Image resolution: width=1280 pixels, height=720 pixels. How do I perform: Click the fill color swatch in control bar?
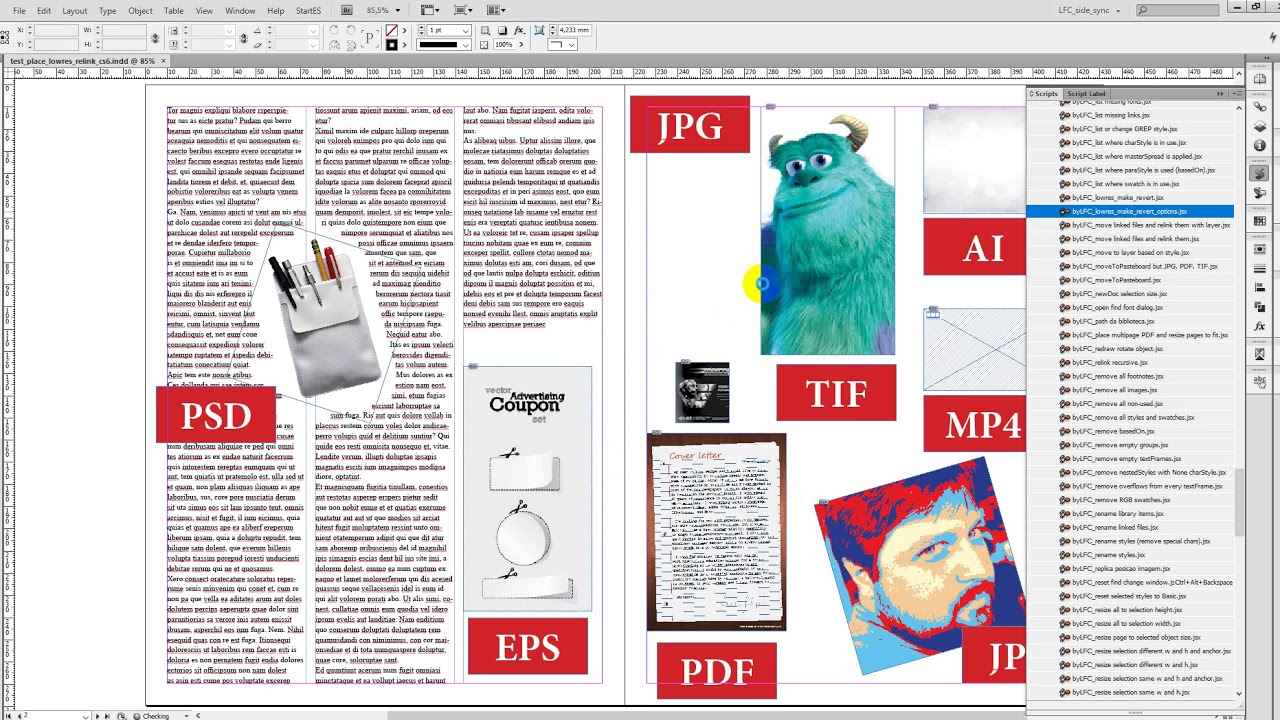coord(391,31)
